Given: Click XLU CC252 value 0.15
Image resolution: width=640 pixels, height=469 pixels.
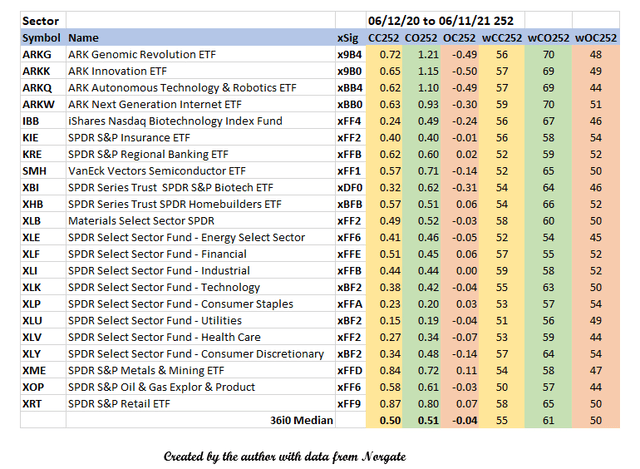Looking at the screenshot, I should coord(384,320).
